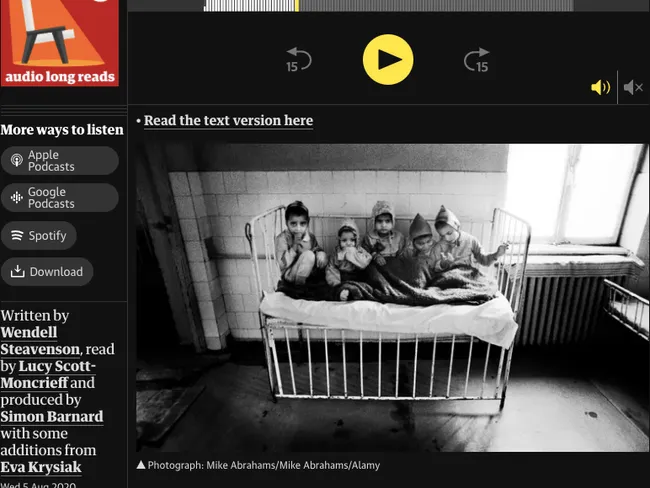Listen on Spotify

tap(39, 236)
